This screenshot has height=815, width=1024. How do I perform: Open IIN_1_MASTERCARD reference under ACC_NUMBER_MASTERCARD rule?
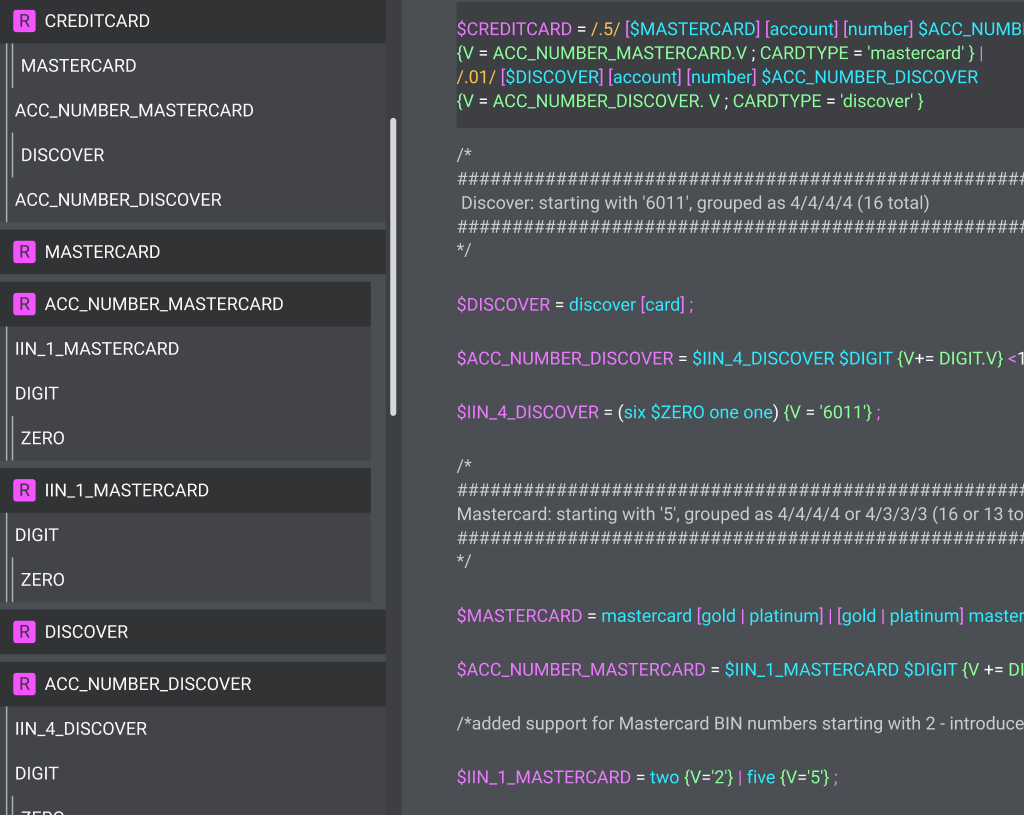[97, 349]
